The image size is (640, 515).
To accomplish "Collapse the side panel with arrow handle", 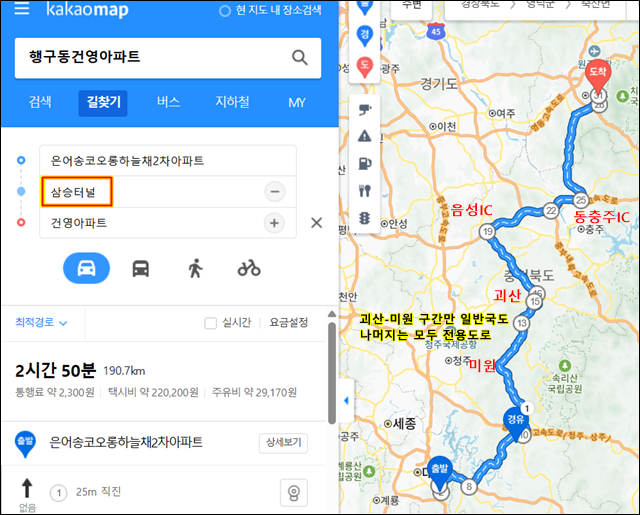I will pyautogui.click(x=346, y=400).
